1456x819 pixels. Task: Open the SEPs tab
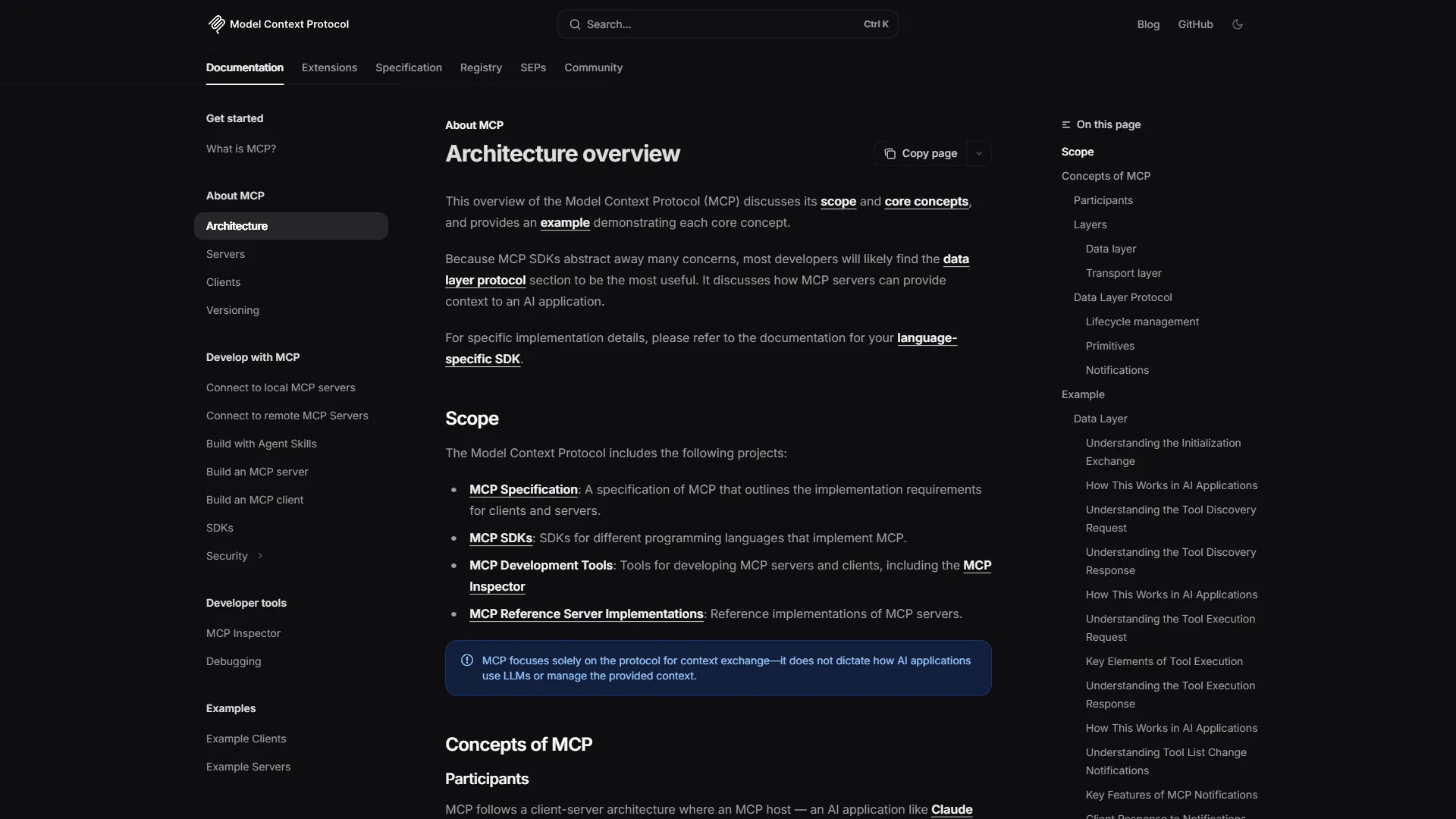pos(533,67)
